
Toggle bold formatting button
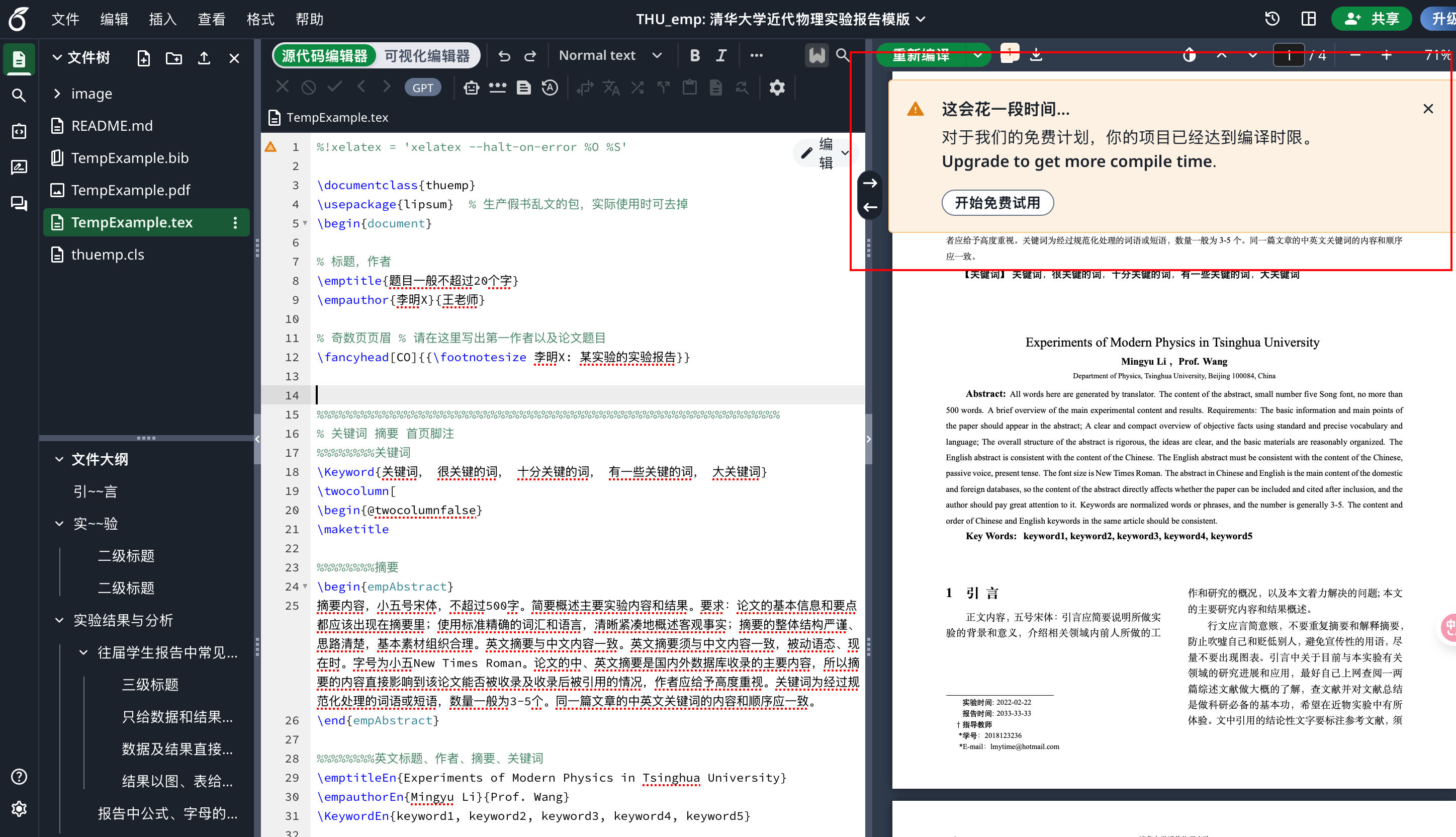tap(695, 56)
